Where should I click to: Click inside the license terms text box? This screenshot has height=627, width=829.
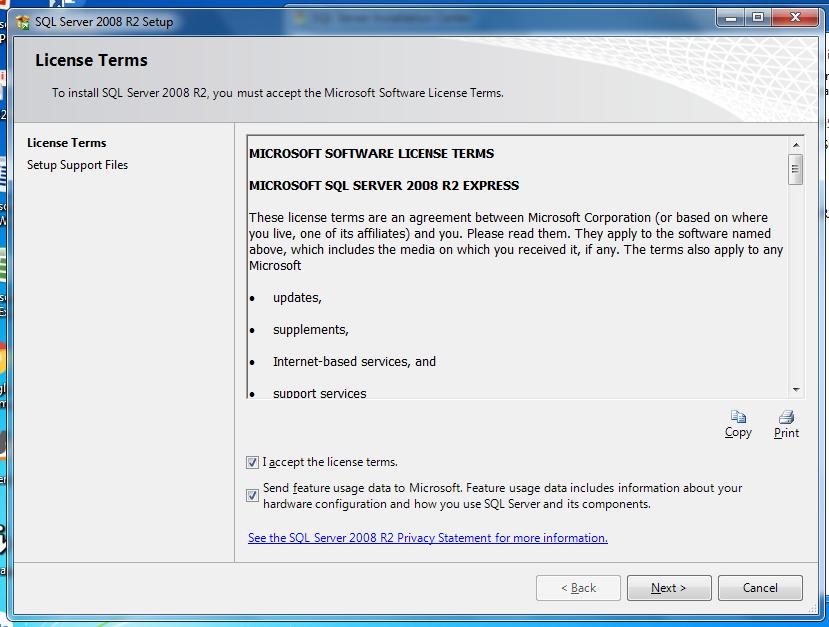tap(518, 267)
